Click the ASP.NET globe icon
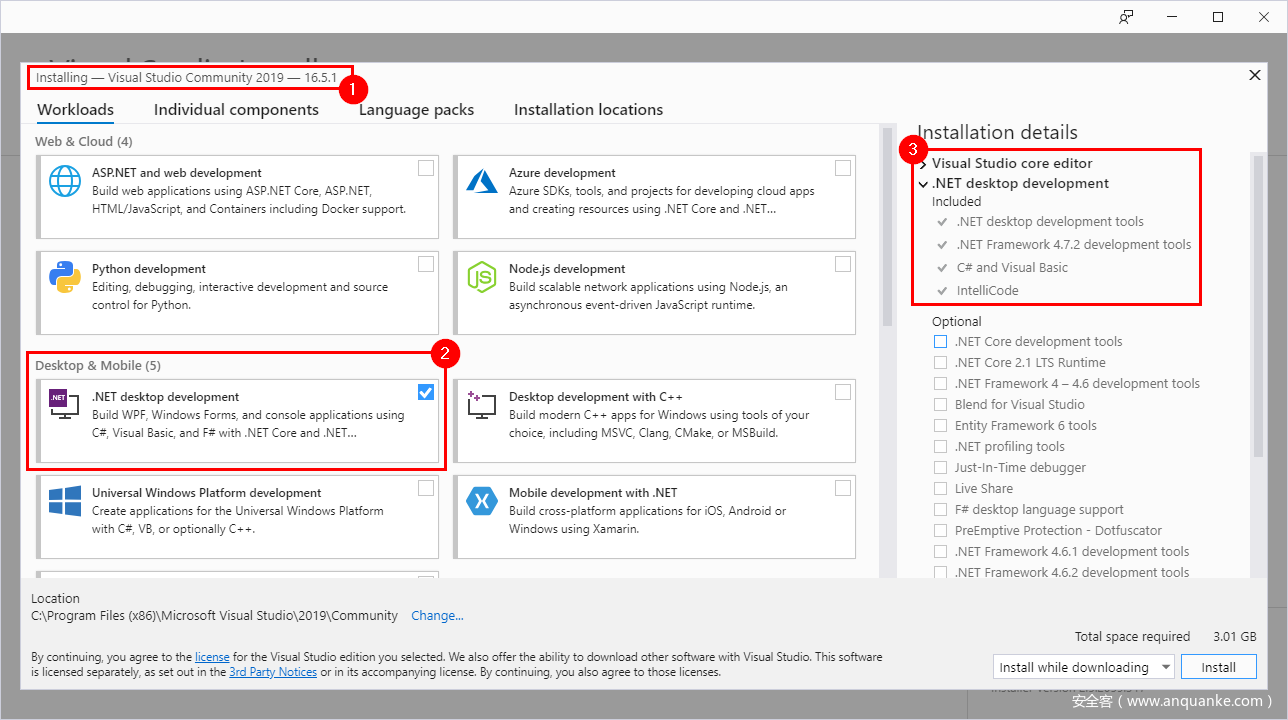1288x720 pixels. click(65, 181)
